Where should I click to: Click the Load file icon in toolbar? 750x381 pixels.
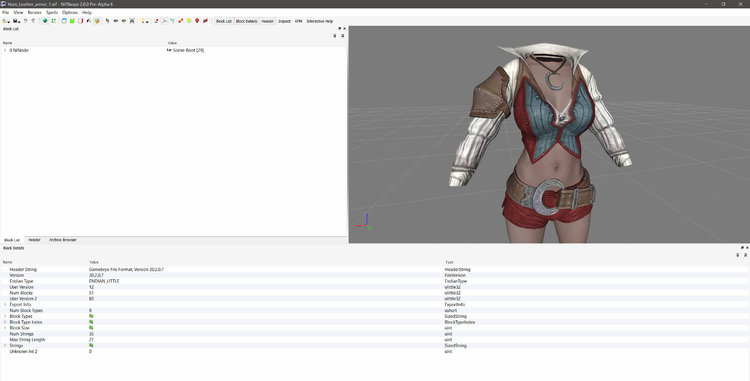click(6, 21)
